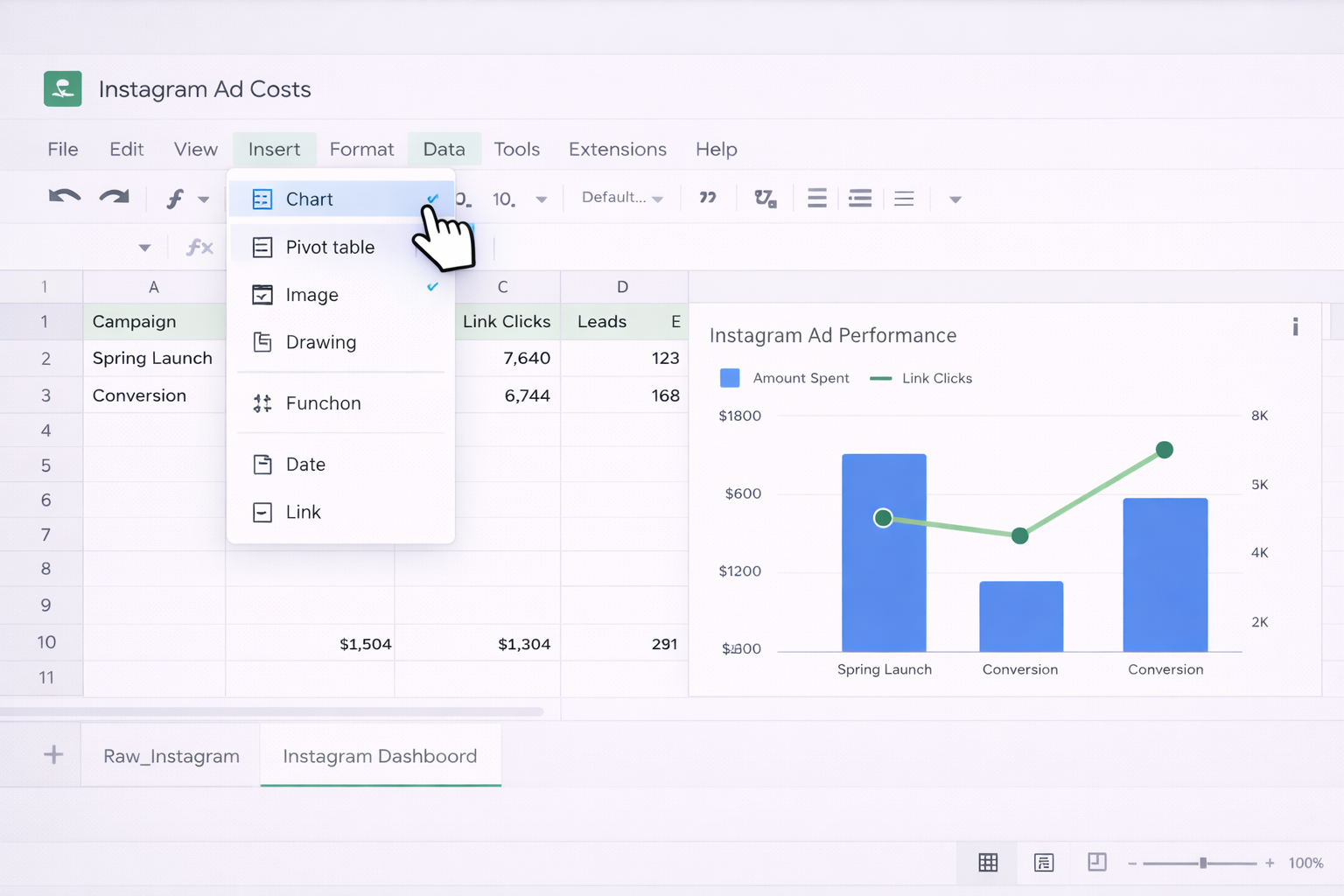The image size is (1344, 896).
Task: Click the paint format icon in toolbar
Action: [x=766, y=199]
